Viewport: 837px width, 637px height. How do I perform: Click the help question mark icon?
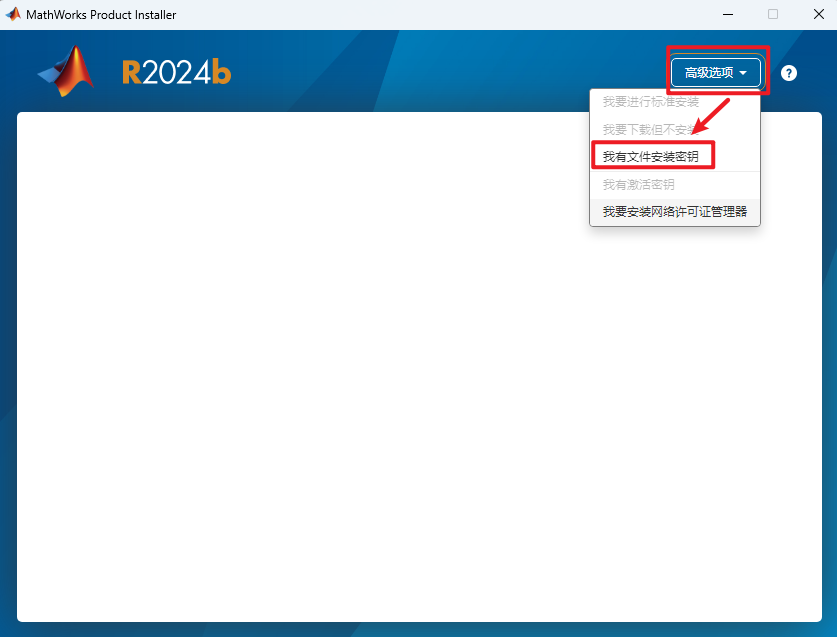789,73
